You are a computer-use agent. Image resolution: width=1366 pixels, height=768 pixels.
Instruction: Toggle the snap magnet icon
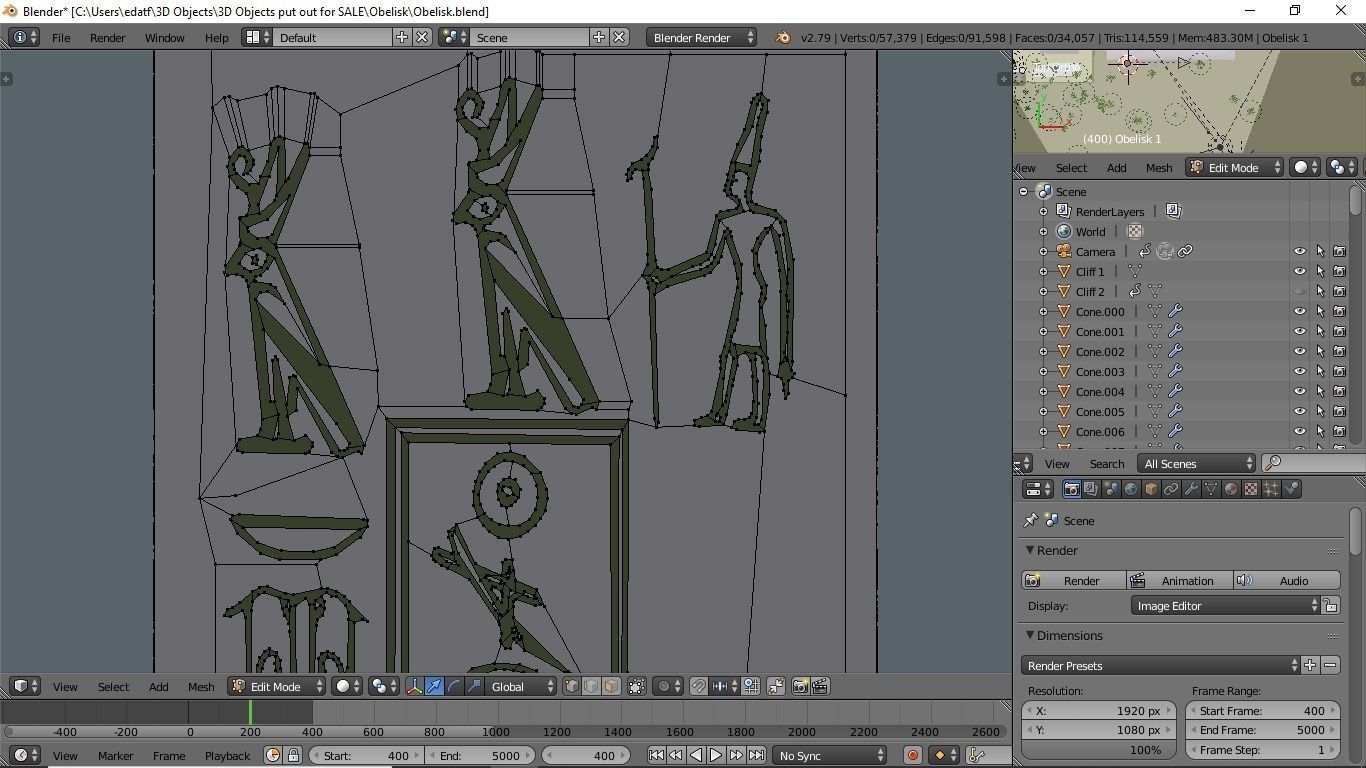point(699,687)
